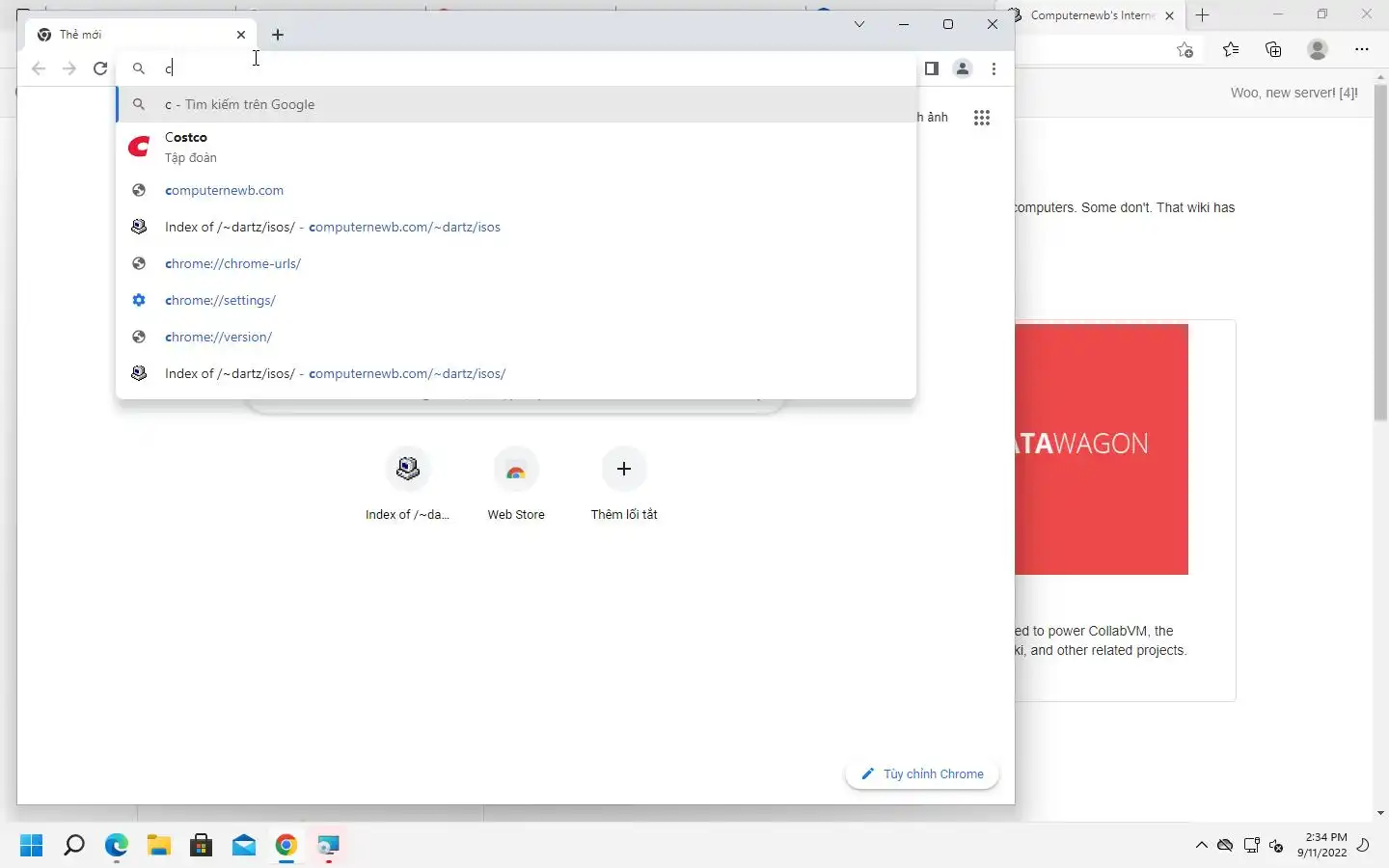
Task: Click Chrome's back navigation arrow
Action: (39, 68)
